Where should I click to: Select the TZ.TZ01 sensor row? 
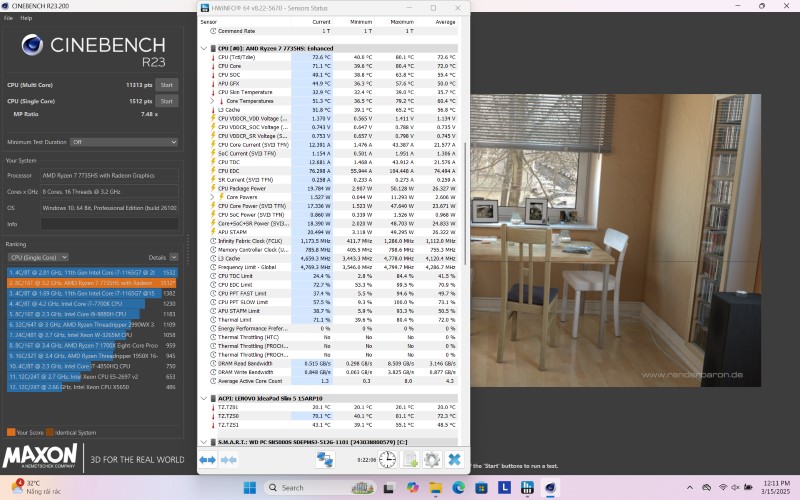[x=333, y=407]
